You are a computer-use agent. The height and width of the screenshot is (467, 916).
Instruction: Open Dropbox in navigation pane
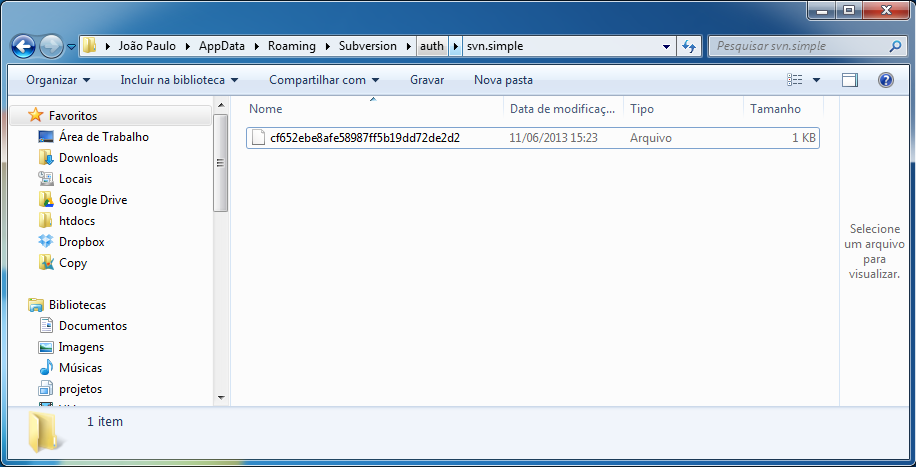(81, 242)
